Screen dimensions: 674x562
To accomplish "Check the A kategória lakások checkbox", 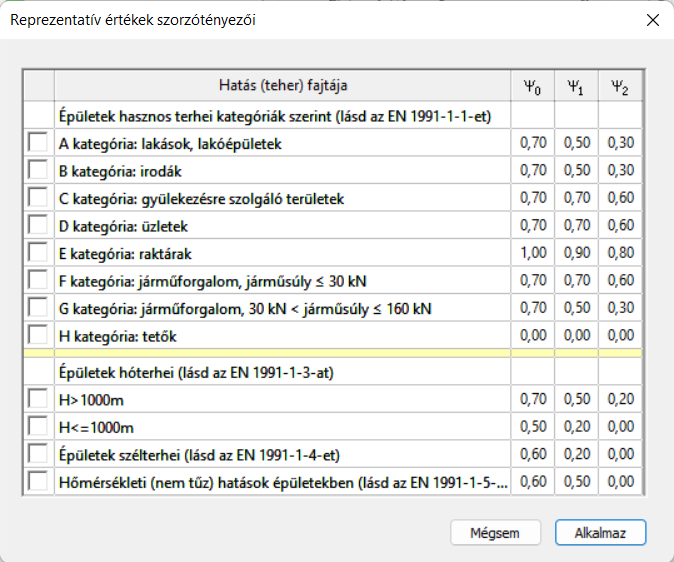I will pos(38,142).
